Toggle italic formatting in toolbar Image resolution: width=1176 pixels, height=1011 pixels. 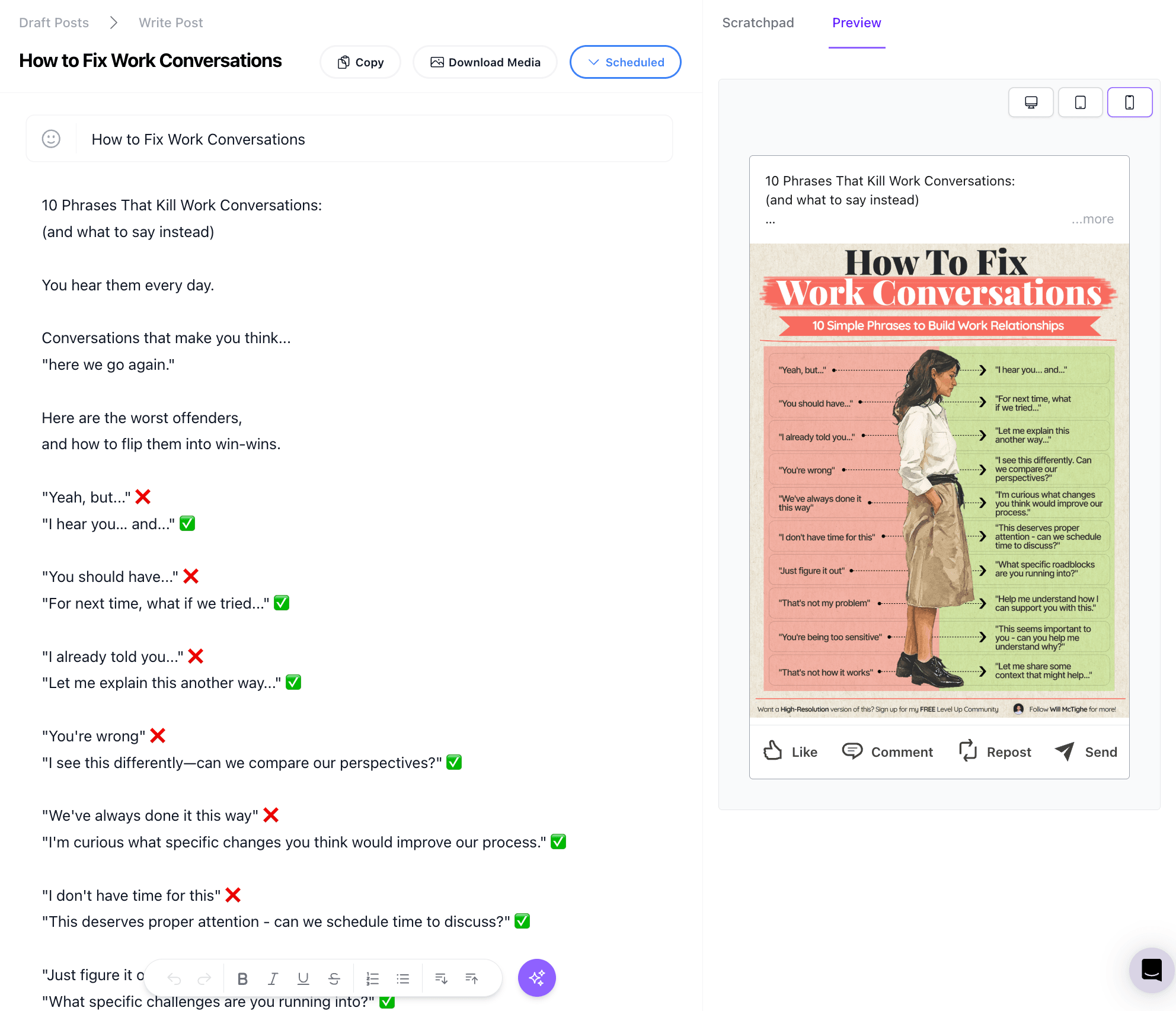click(x=275, y=978)
